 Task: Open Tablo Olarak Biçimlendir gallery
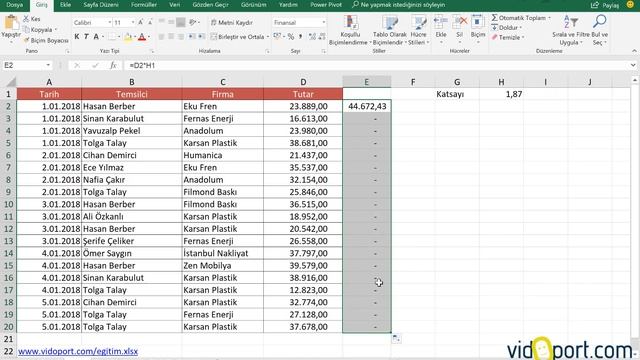(389, 30)
